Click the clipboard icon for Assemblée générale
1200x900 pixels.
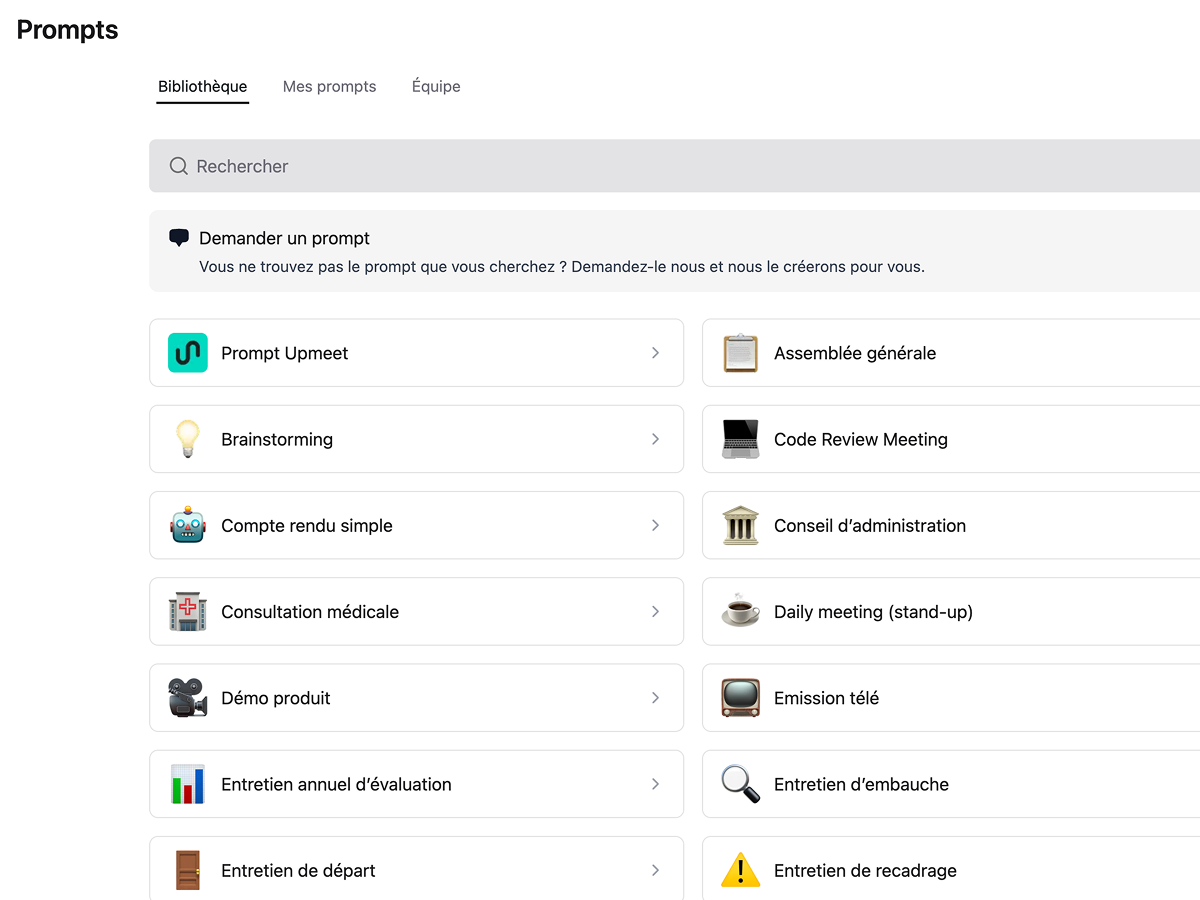click(x=741, y=353)
